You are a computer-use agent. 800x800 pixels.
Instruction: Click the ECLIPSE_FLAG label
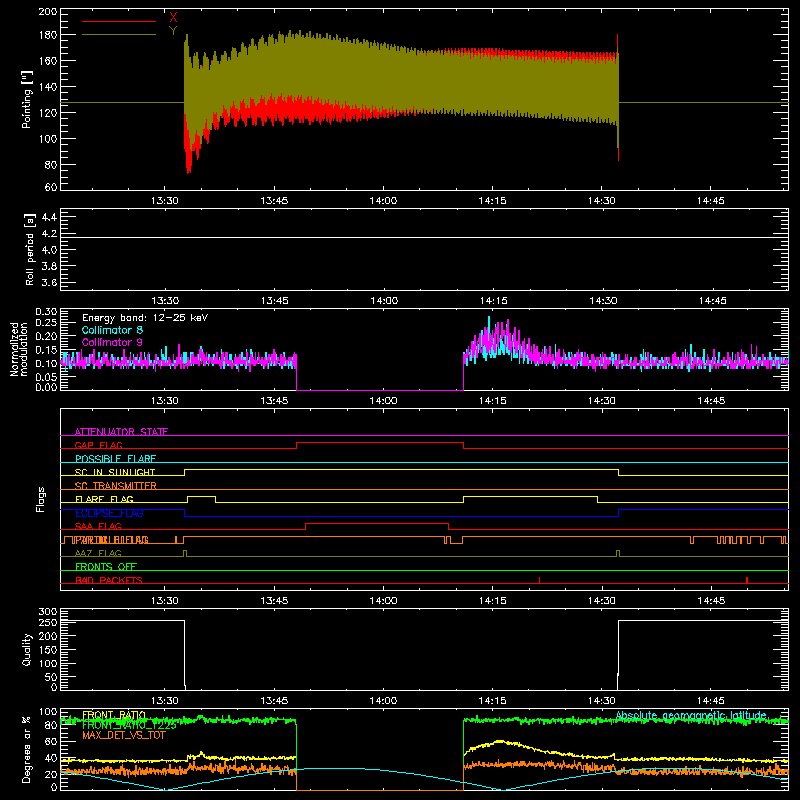coord(109,513)
